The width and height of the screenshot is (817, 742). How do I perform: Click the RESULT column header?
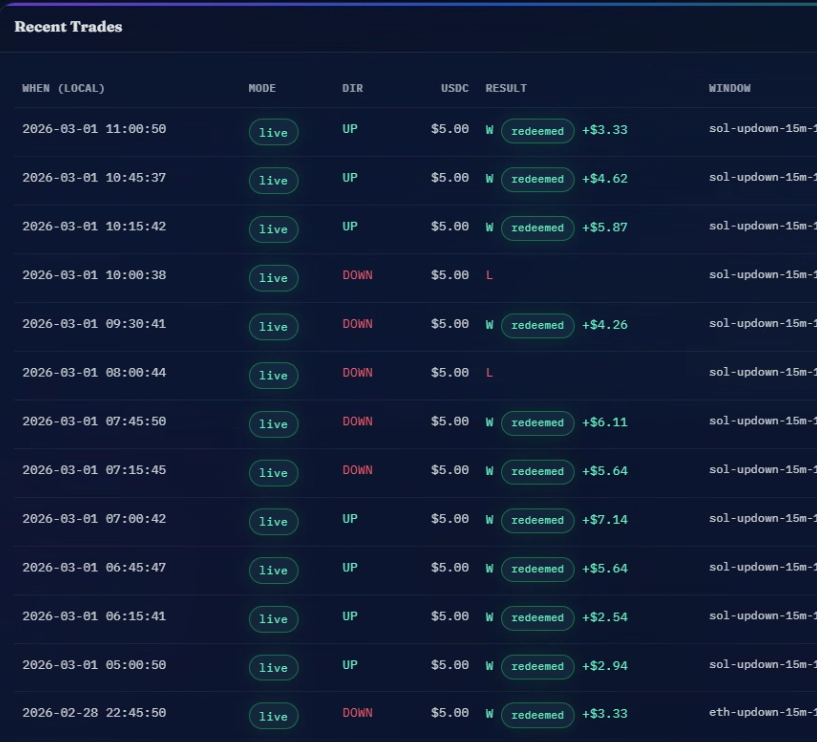(506, 88)
